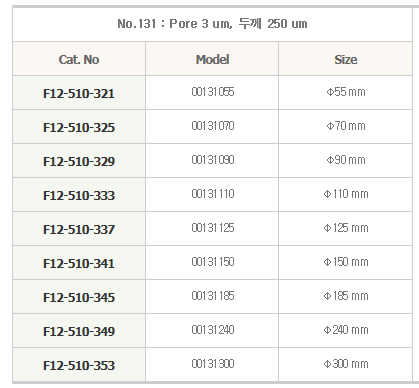Click model number 00131185
This screenshot has width=419, height=388.
(213, 296)
